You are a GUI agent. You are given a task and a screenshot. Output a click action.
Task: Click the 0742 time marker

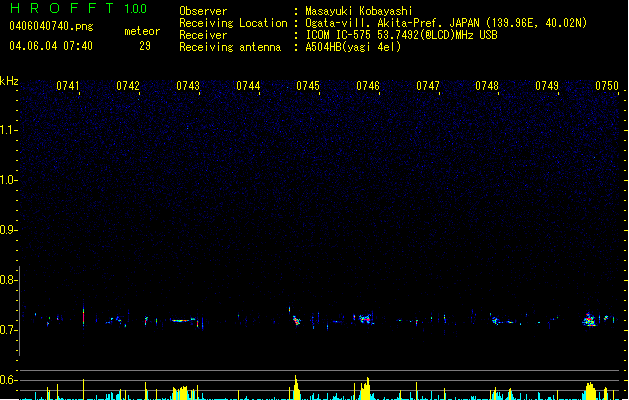pos(128,86)
